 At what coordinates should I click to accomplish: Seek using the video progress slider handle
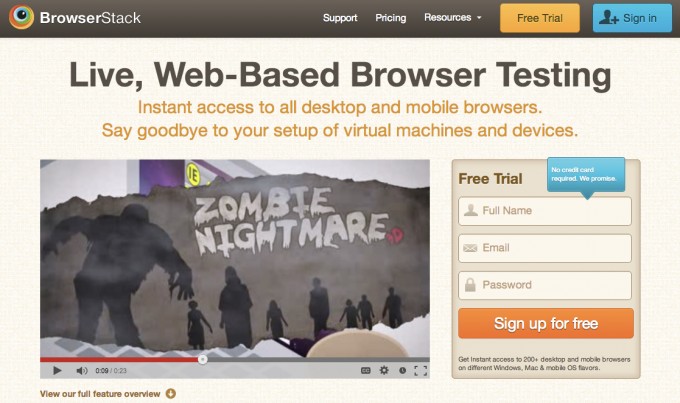203,359
